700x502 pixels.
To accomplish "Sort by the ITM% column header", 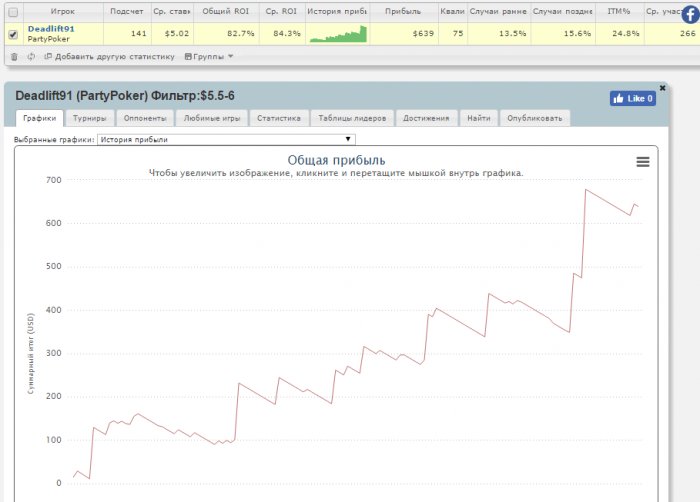I will point(619,12).
